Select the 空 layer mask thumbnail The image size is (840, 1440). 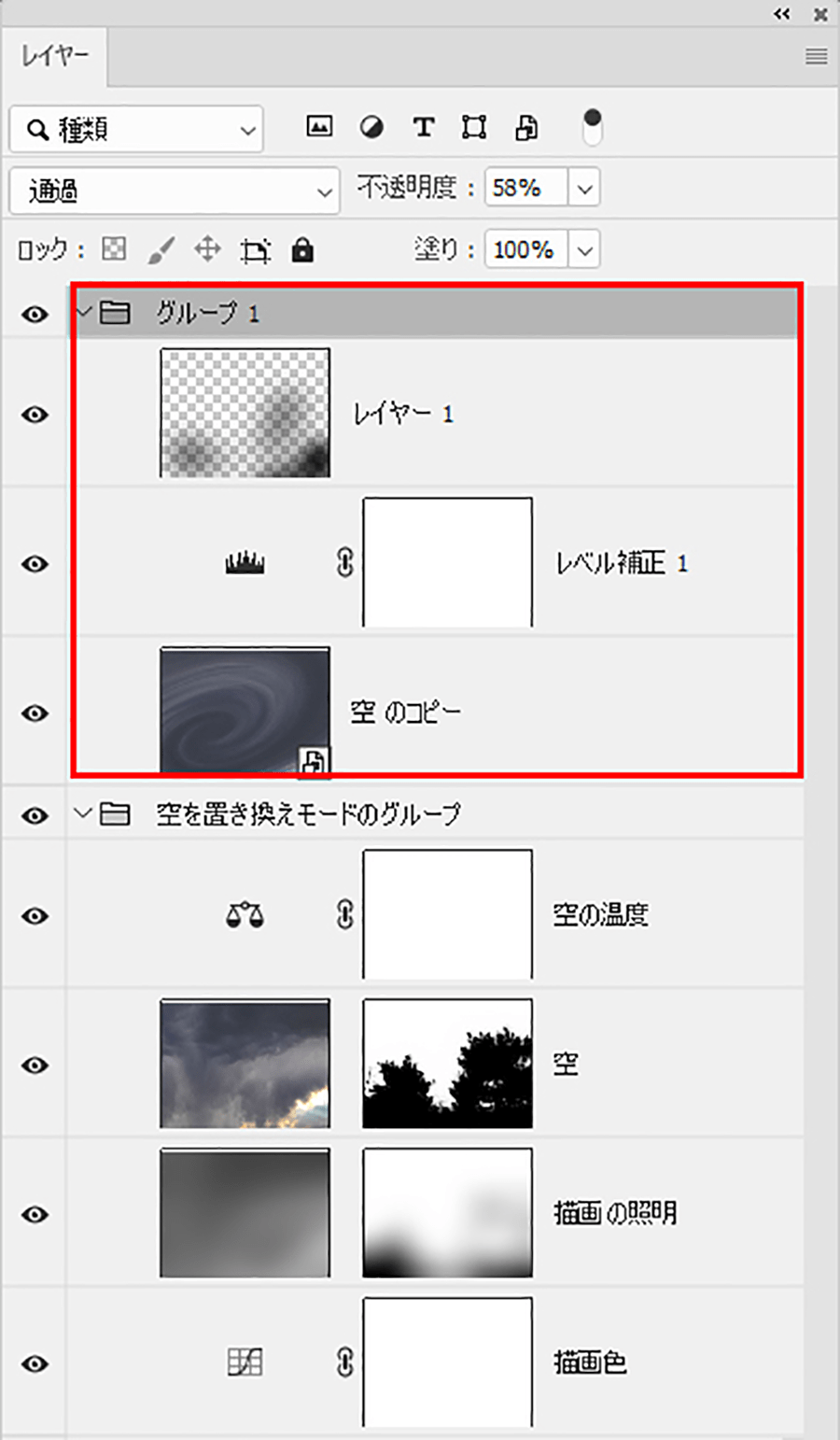448,1063
